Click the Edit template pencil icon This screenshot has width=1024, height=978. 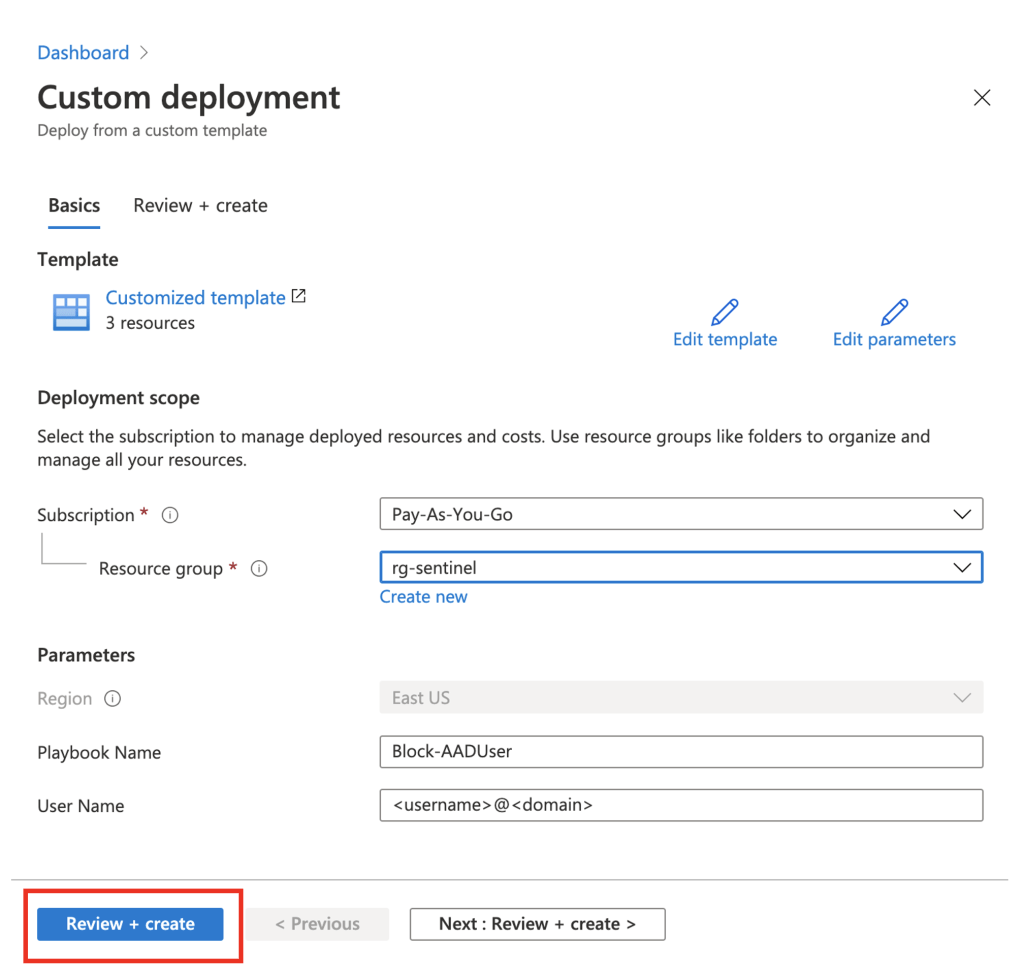pyautogui.click(x=725, y=312)
